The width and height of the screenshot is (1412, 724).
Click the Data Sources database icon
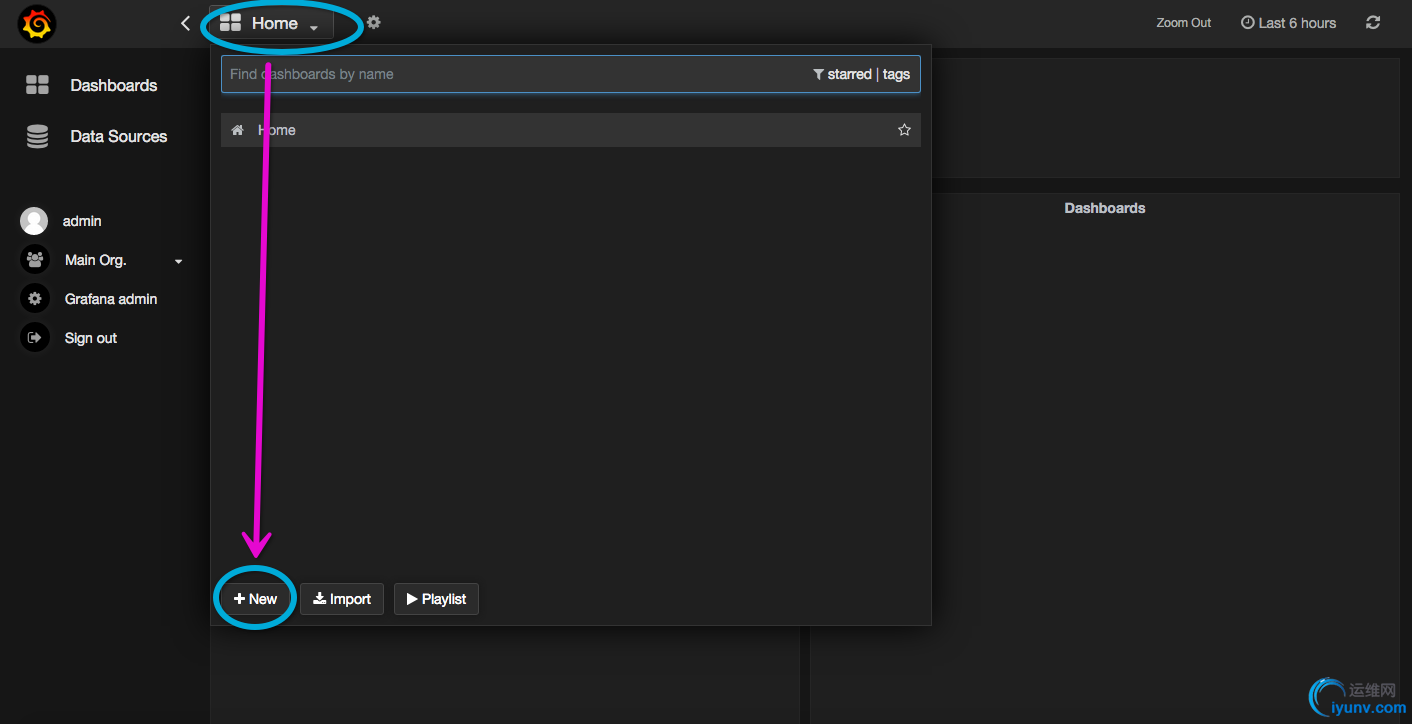click(x=37, y=136)
